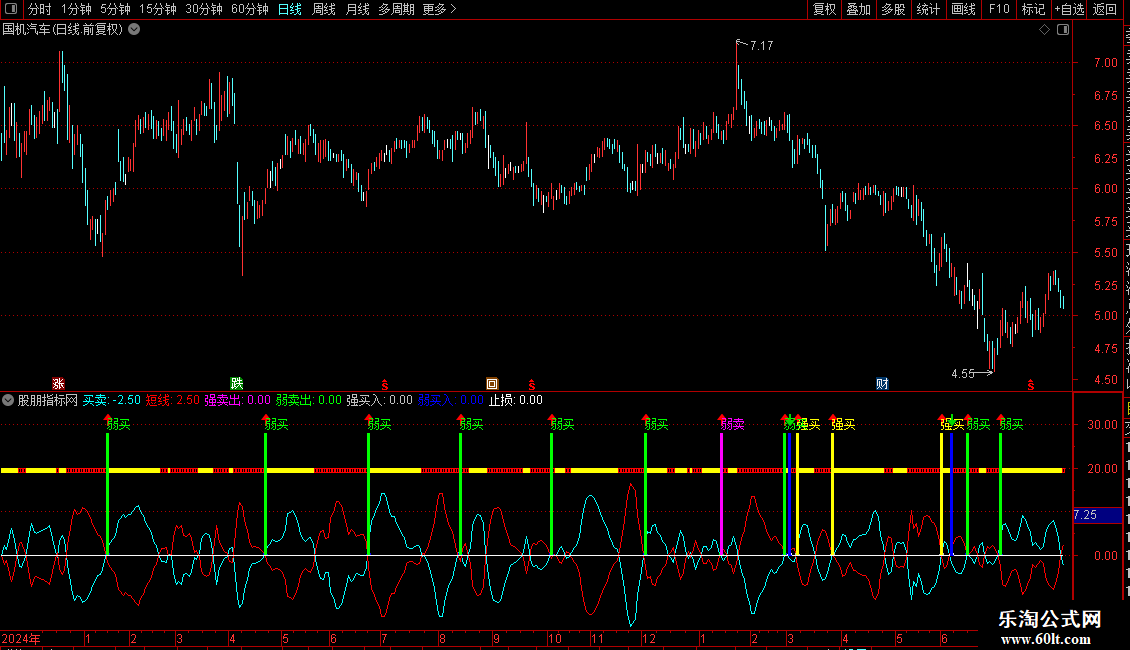The image size is (1130, 650).
Task: Click the green 跌 event marker
Action: pos(236,383)
